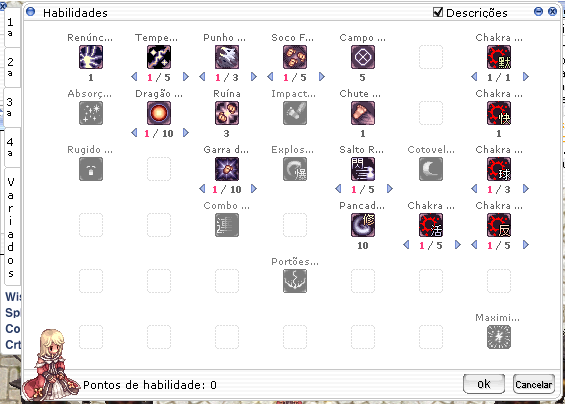565x404 pixels.
Task: Open the Variados tab
Action: click(x=12, y=227)
